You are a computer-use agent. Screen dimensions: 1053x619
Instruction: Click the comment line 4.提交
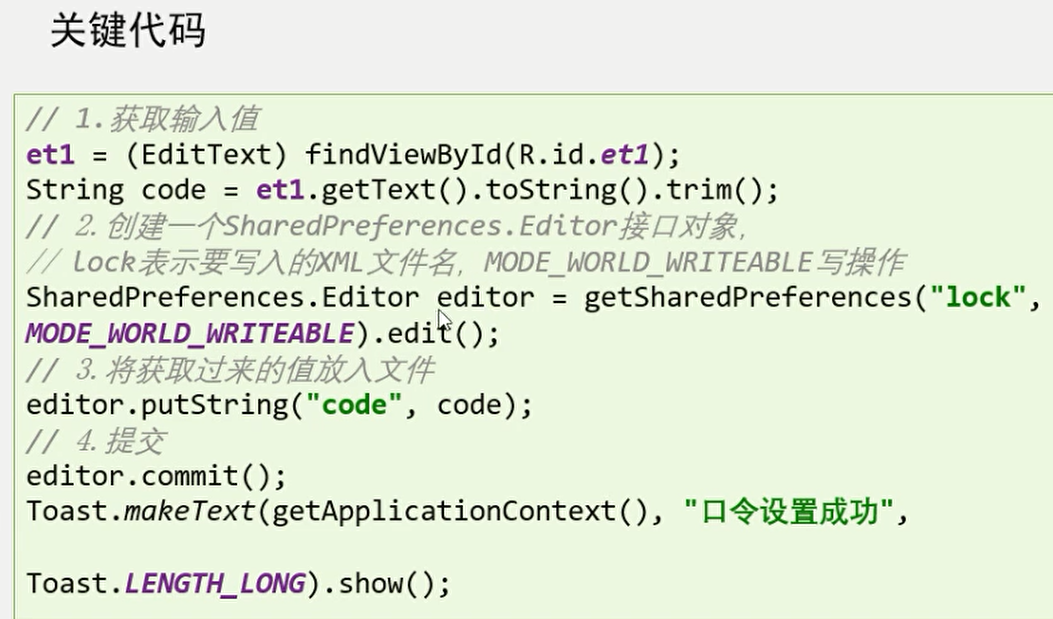pyautogui.click(x=95, y=441)
